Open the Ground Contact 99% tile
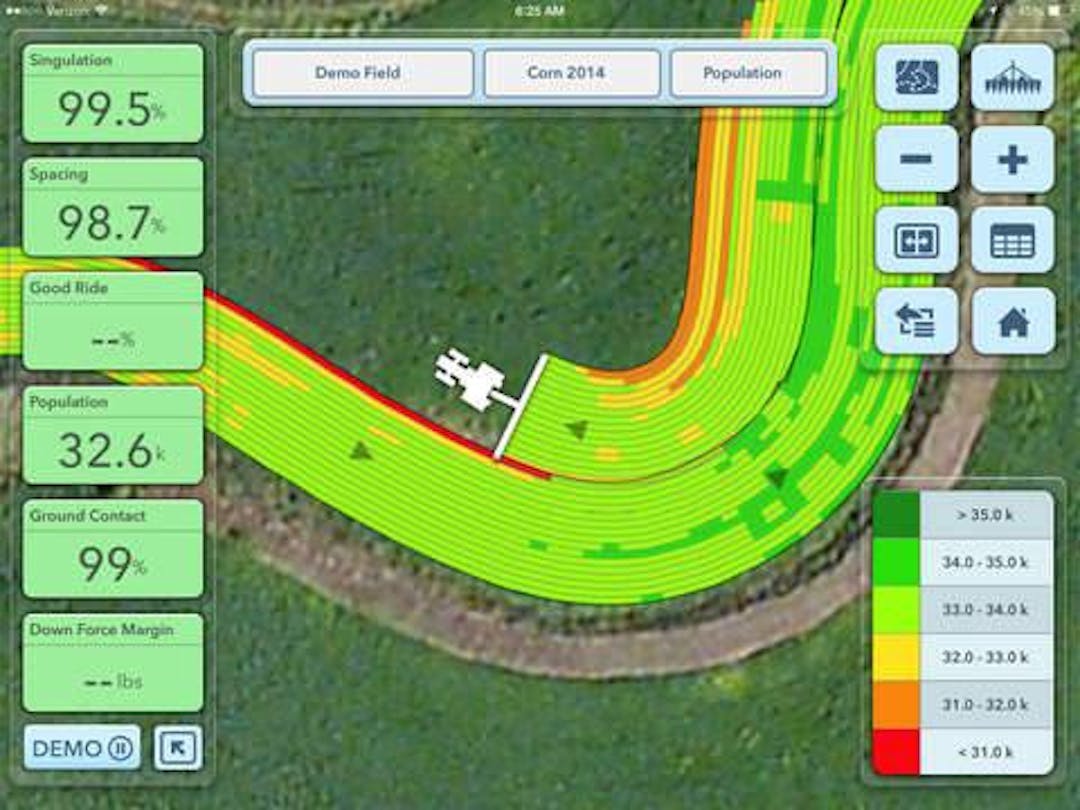 (112, 550)
